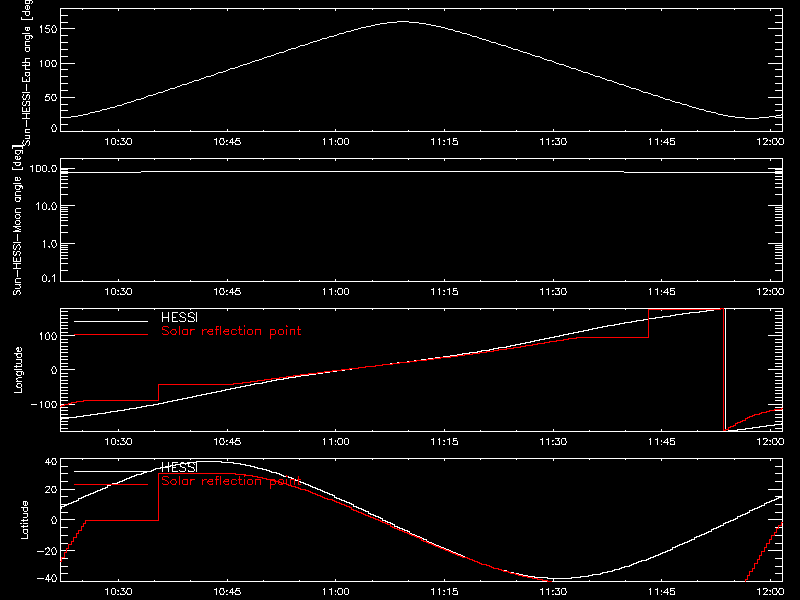
Task: Click the 'Sun-HESSI-Moon angle [deg]' axis title
Action: [x=17, y=220]
